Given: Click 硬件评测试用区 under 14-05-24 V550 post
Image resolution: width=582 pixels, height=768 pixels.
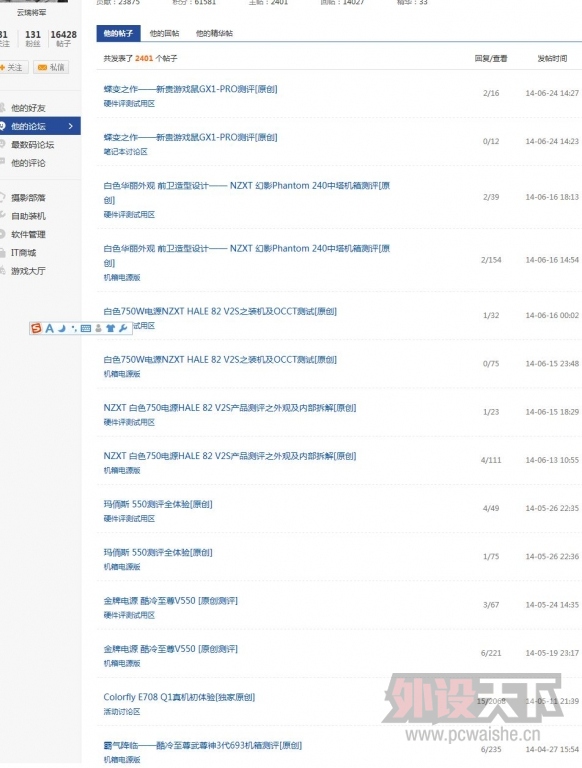Looking at the screenshot, I should point(129,615).
